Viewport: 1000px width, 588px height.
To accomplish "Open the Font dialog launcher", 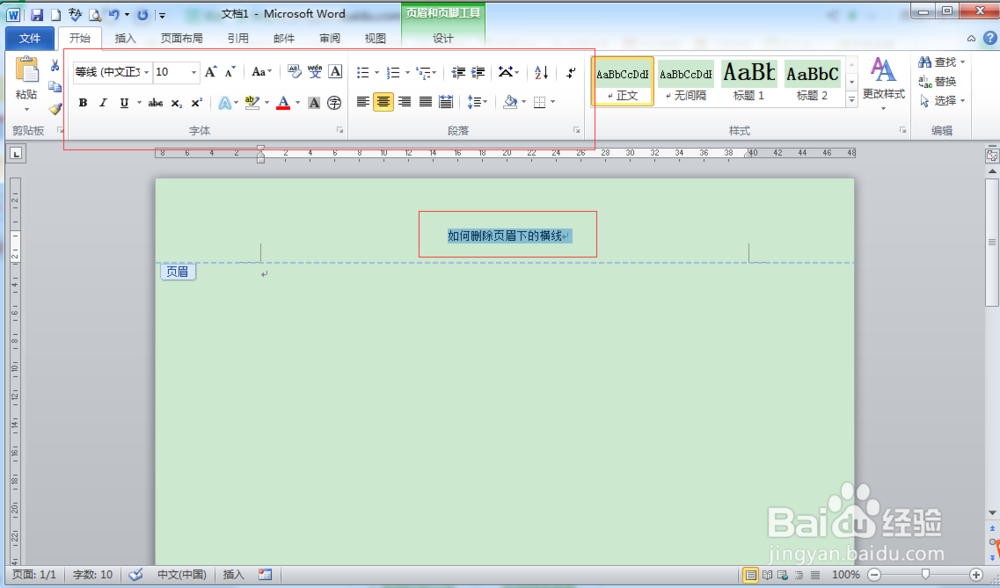I will [340, 130].
